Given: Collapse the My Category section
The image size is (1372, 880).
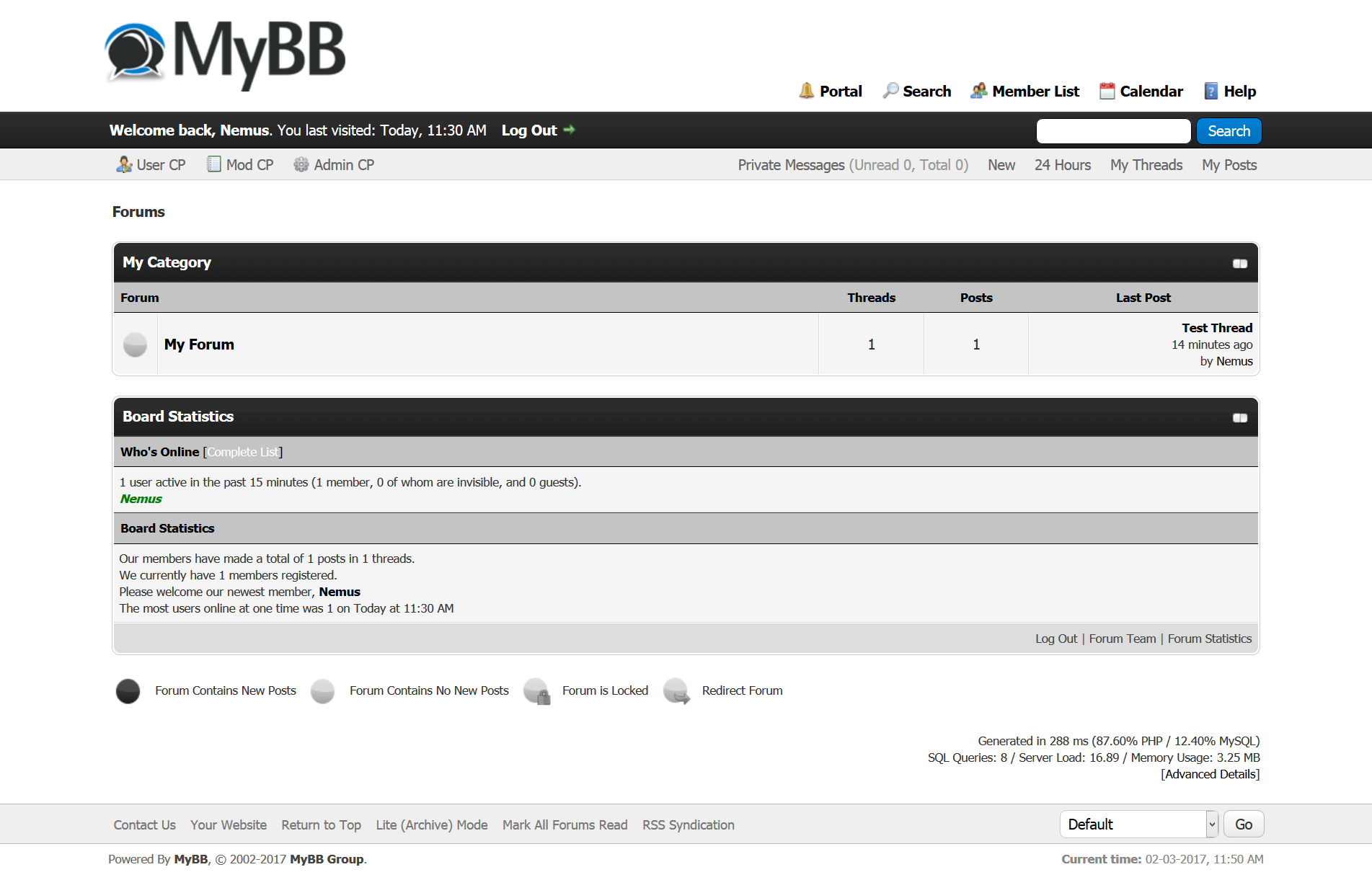Looking at the screenshot, I should click(1240, 263).
